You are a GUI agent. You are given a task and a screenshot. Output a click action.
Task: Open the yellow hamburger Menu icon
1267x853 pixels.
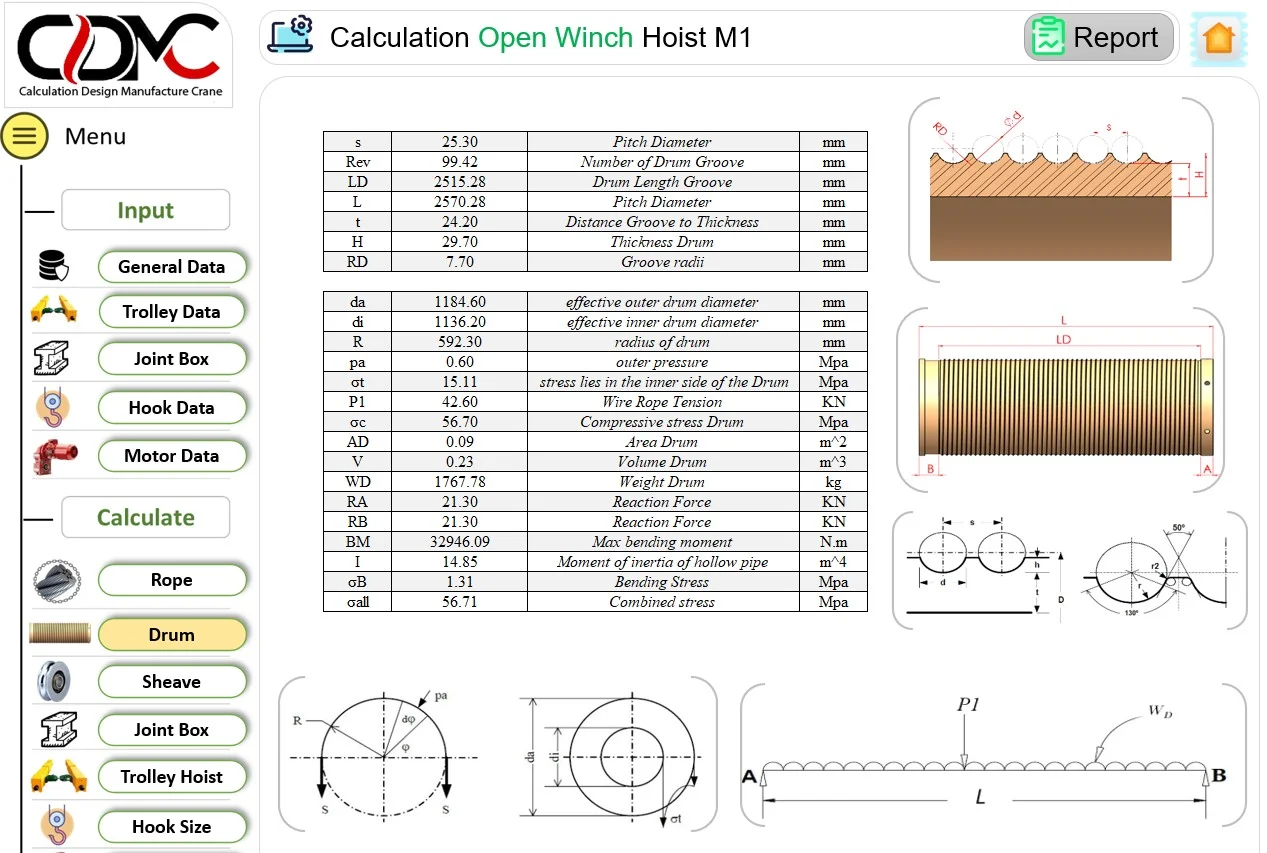25,136
